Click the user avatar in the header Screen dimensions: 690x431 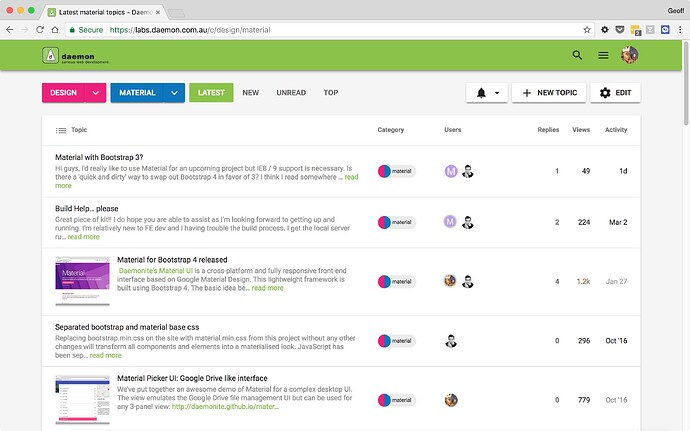[x=629, y=56]
